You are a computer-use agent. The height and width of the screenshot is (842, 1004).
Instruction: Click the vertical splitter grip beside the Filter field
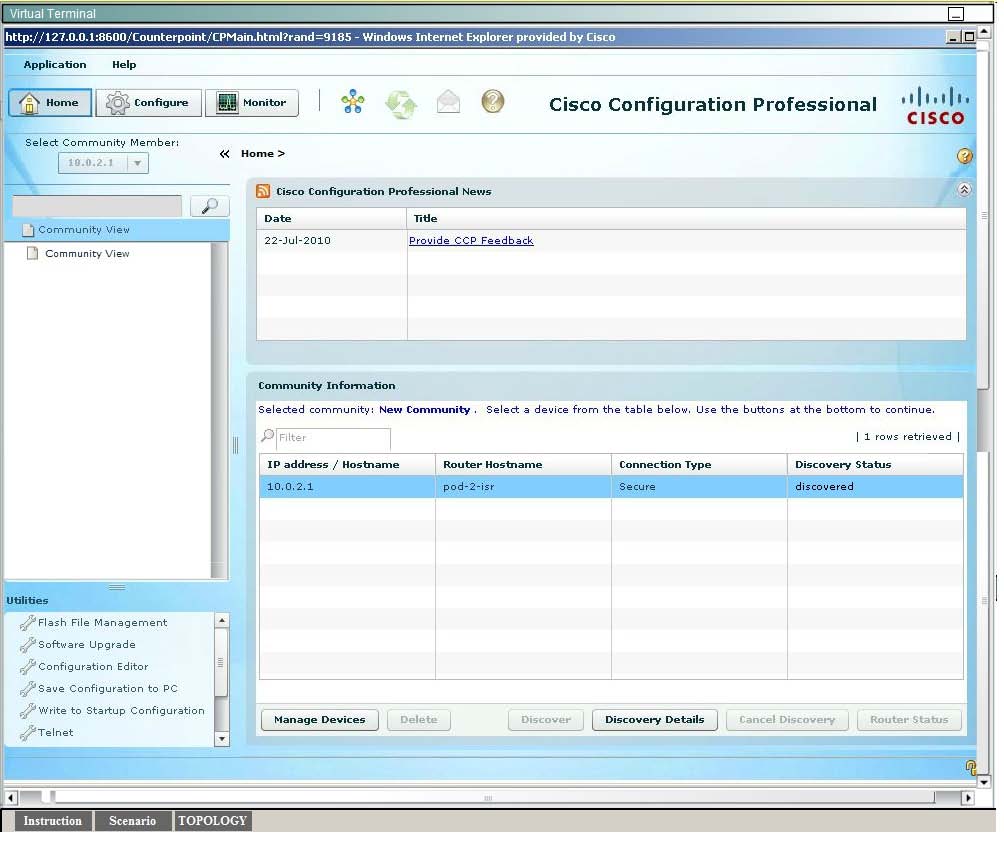[235, 445]
